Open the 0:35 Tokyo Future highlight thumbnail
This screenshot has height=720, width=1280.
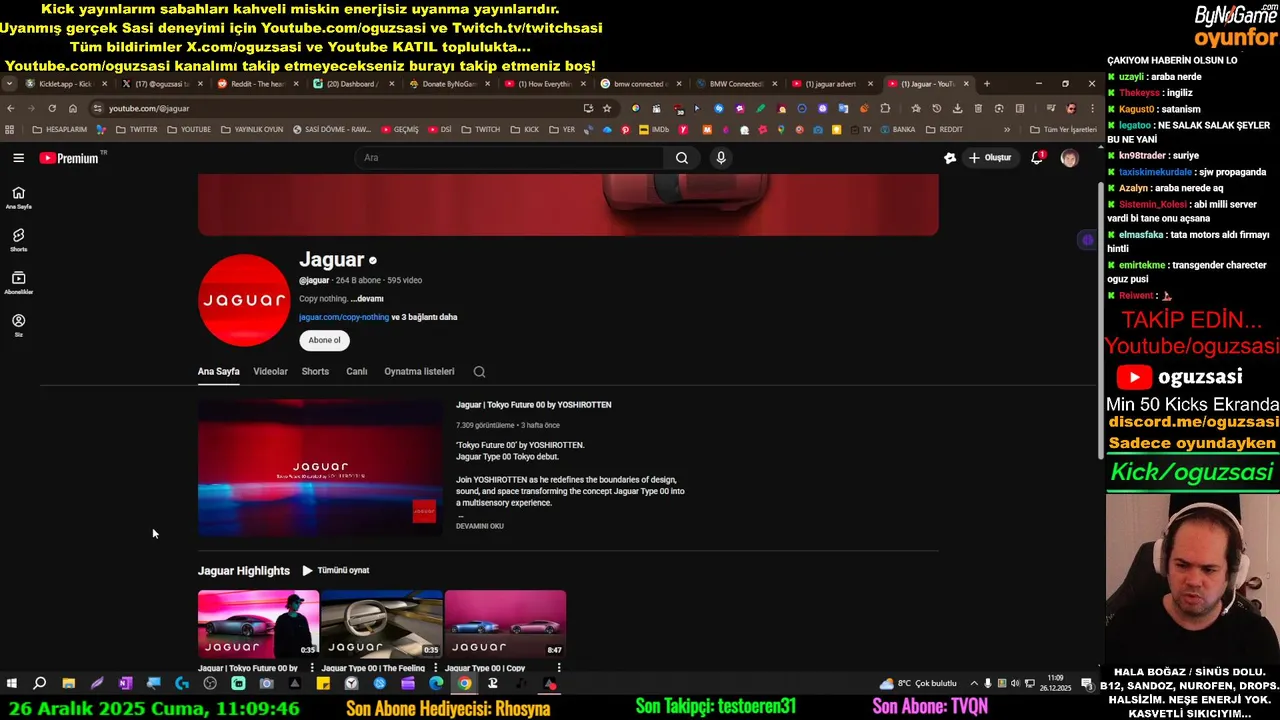click(x=258, y=623)
